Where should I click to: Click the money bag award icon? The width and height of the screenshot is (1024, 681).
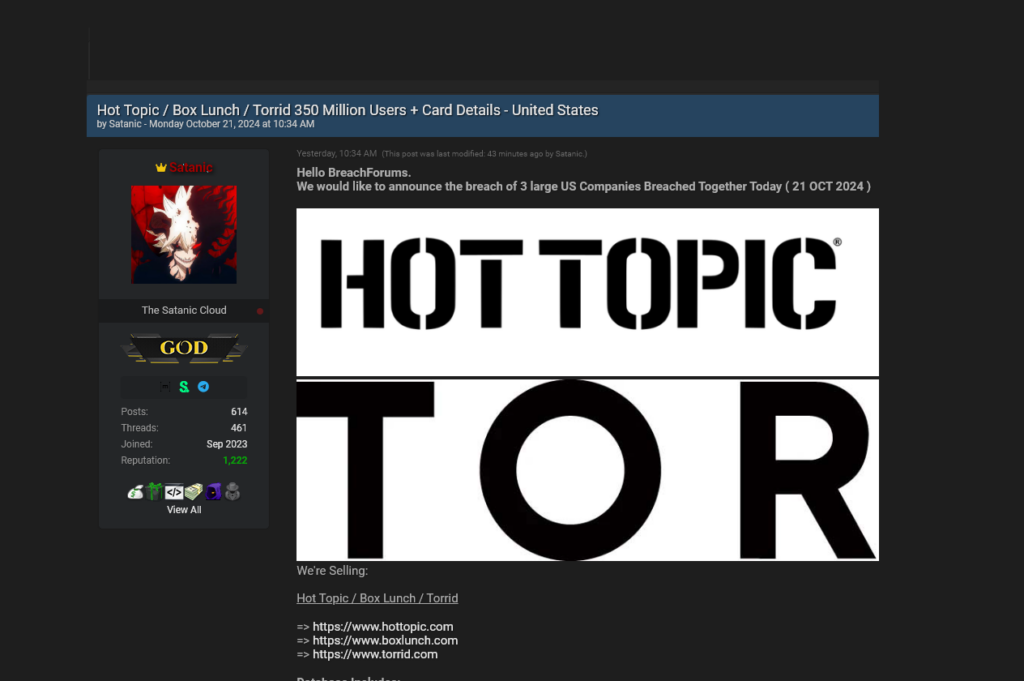click(x=135, y=492)
